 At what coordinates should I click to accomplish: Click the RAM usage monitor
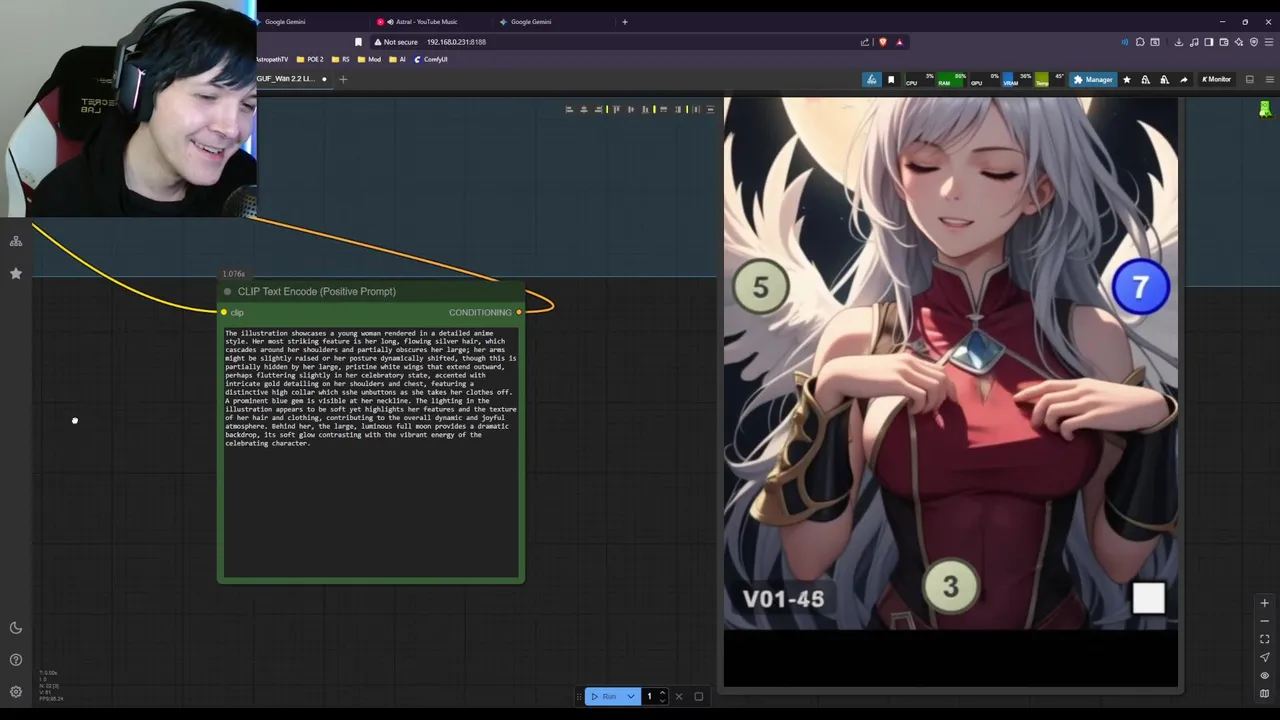[951, 80]
